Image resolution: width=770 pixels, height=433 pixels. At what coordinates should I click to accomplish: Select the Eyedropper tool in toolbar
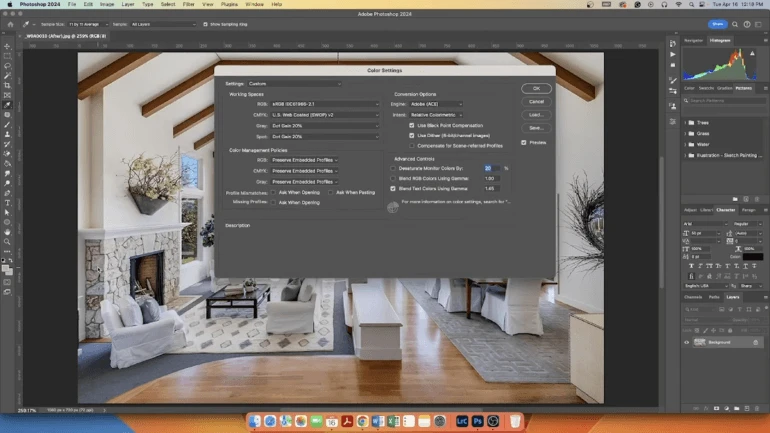7,105
